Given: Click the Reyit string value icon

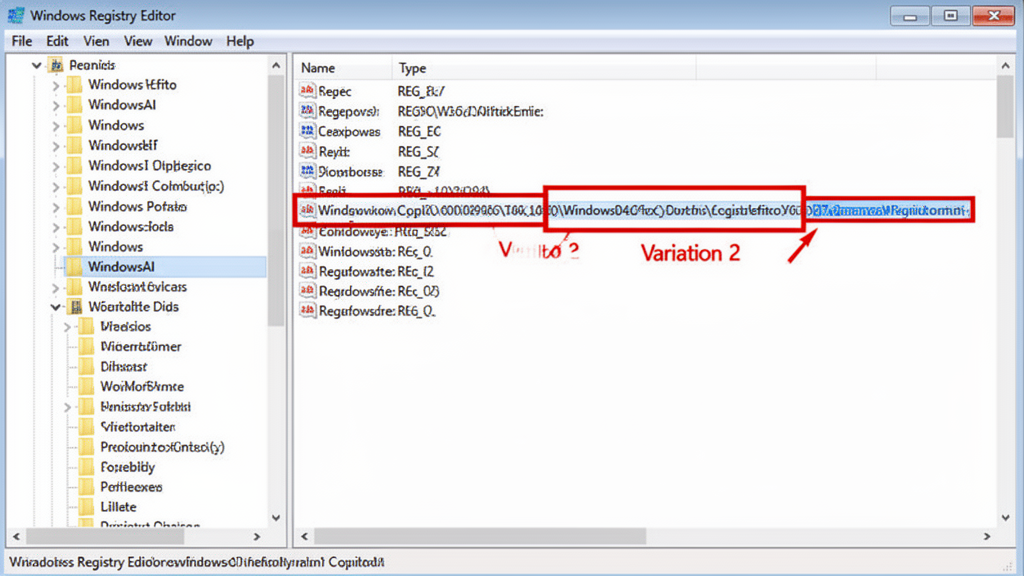Looking at the screenshot, I should click(307, 152).
